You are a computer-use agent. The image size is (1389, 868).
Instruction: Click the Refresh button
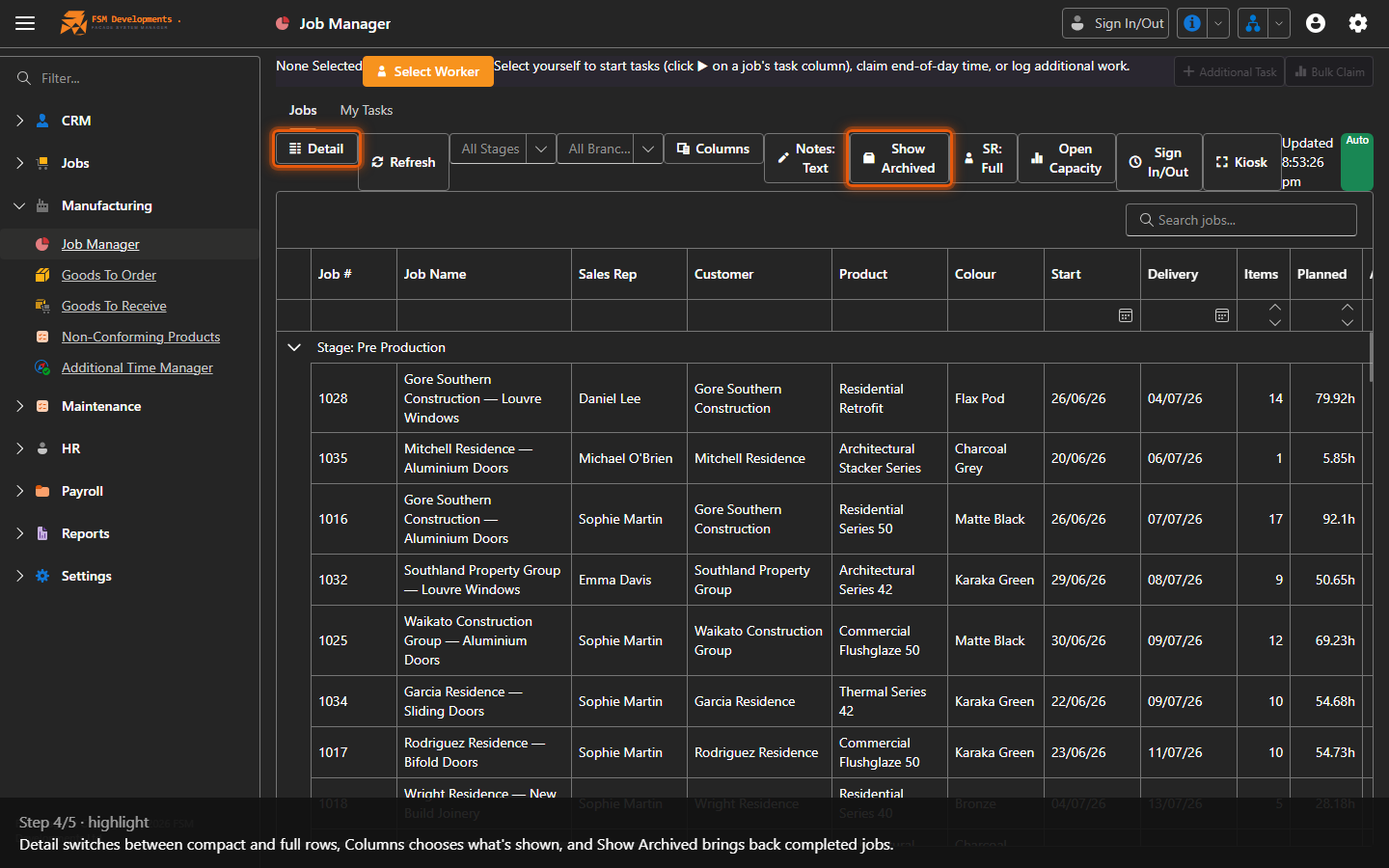tap(403, 162)
